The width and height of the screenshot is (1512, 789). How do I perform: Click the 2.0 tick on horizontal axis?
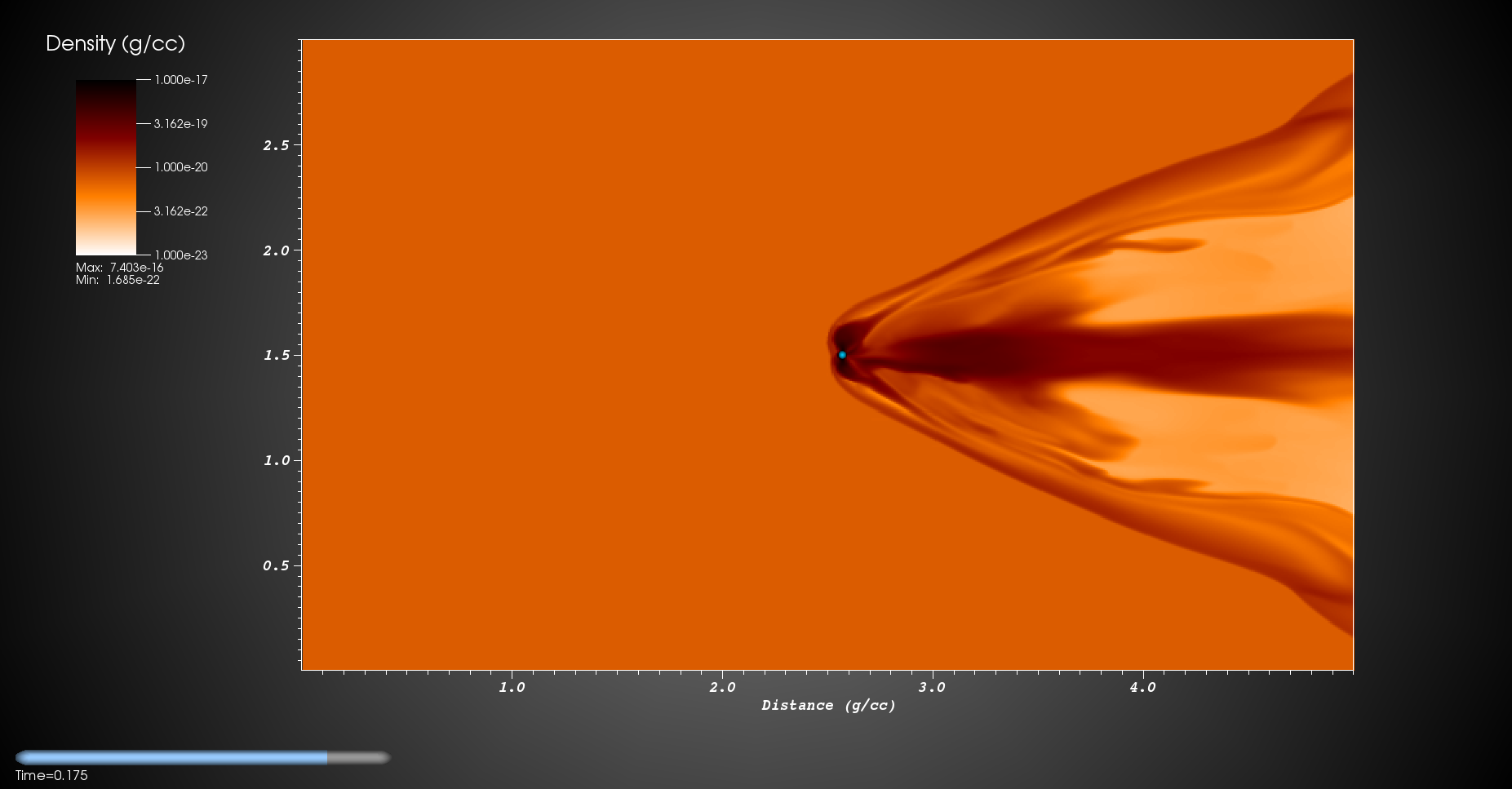point(722,687)
